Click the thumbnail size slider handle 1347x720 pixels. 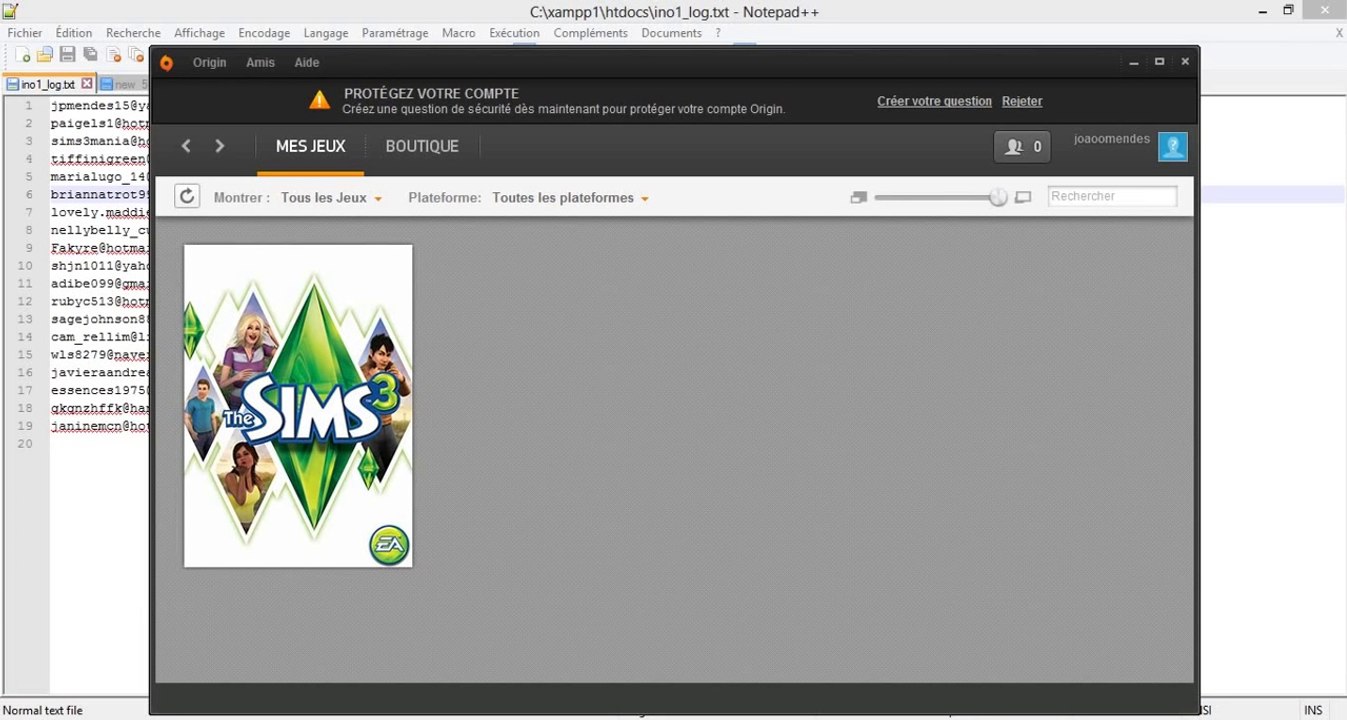[x=998, y=198]
